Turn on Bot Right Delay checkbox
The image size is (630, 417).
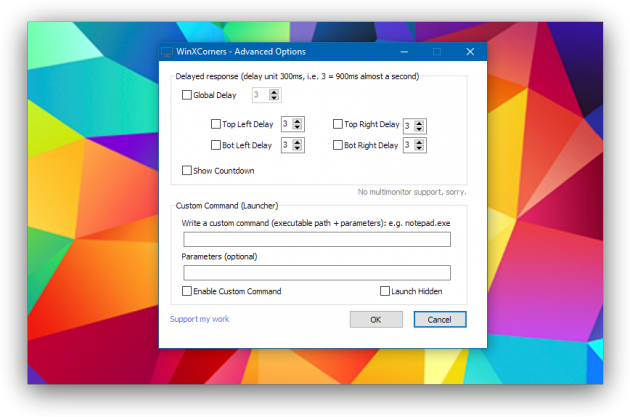[x=338, y=145]
